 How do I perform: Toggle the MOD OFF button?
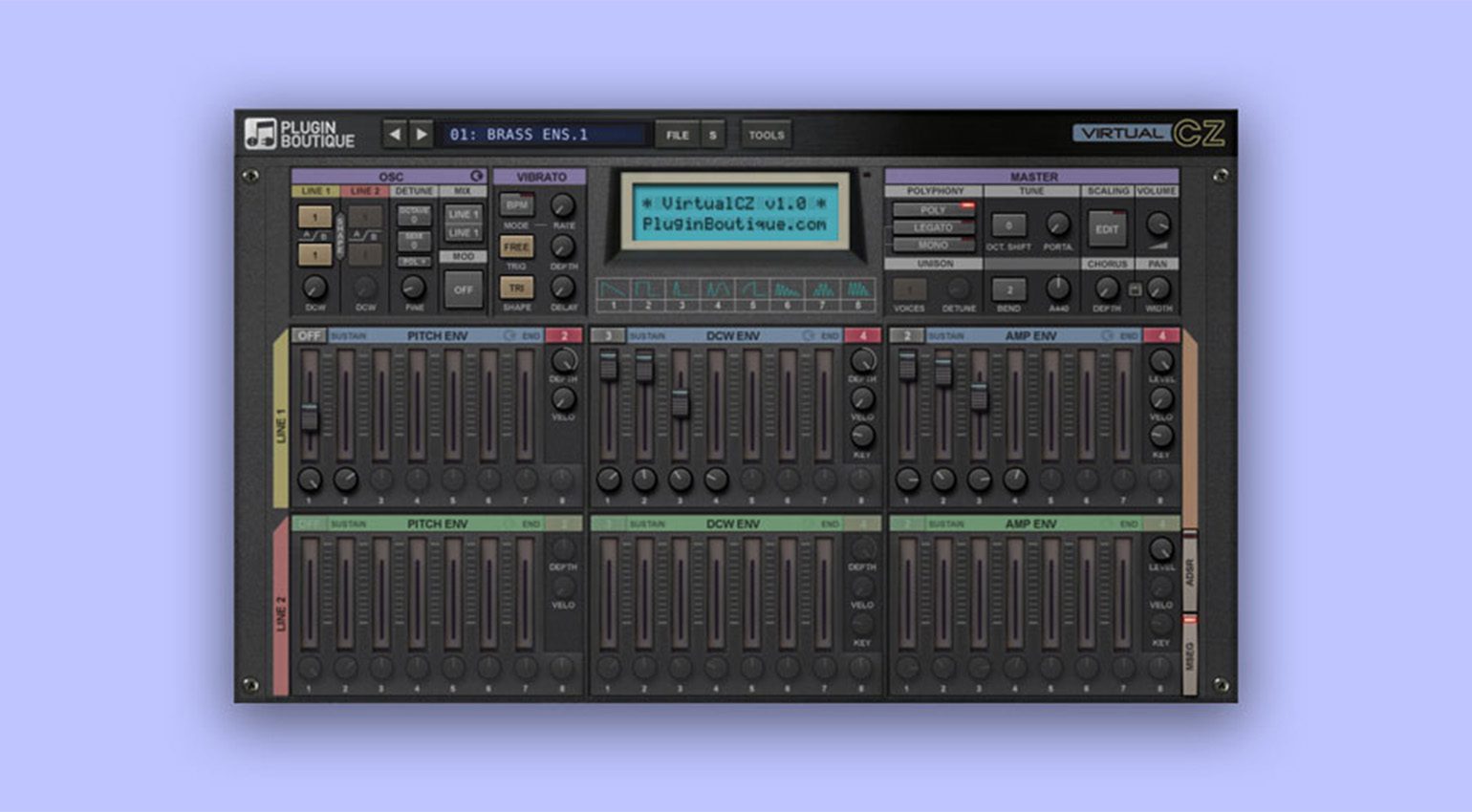click(463, 289)
